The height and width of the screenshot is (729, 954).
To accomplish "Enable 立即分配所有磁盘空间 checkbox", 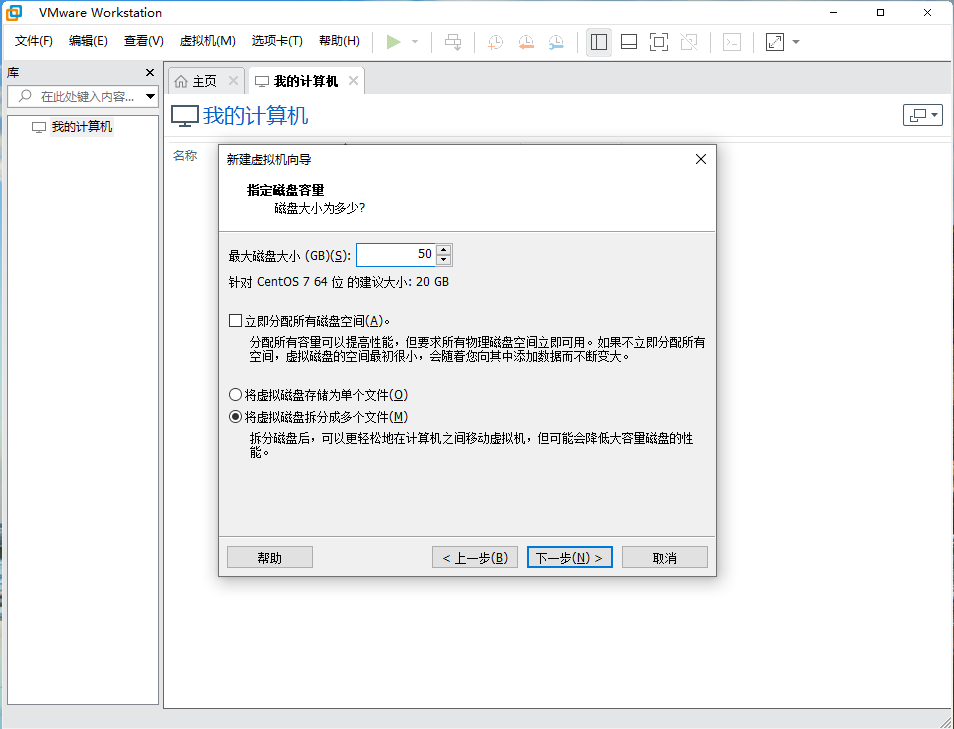I will (x=235, y=321).
